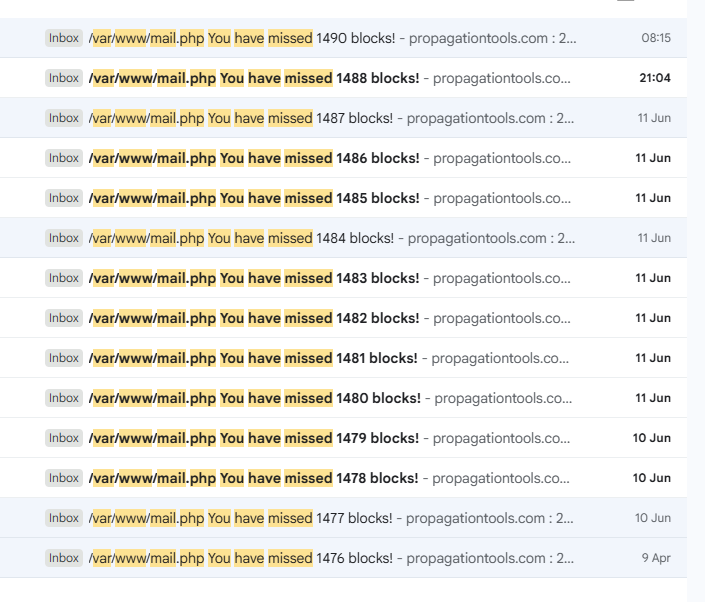Click the 11 Jun date on the 1480 row
This screenshot has width=705, height=602.
[x=653, y=398]
